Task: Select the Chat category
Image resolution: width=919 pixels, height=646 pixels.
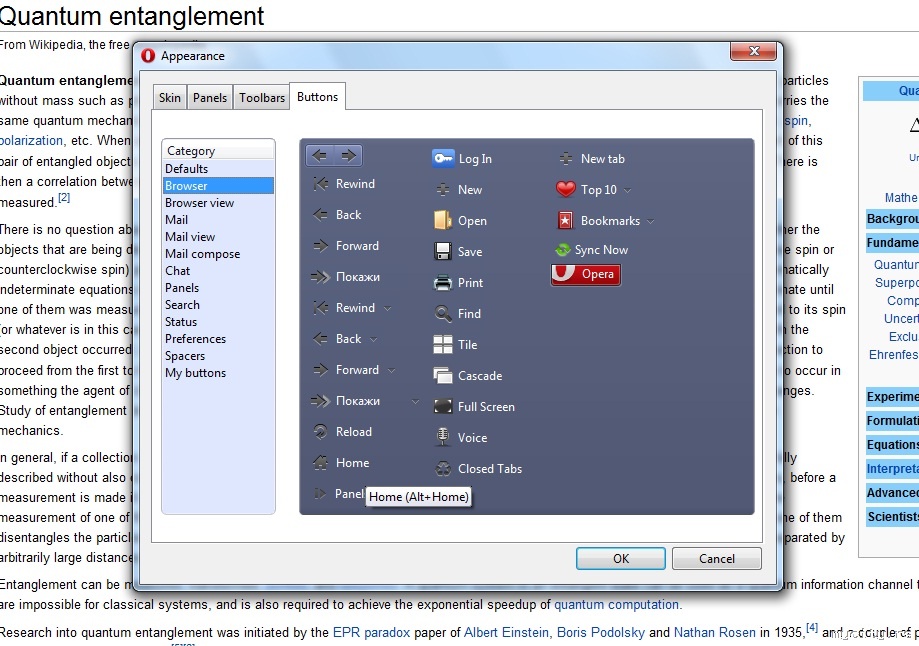Action: pyautogui.click(x=218, y=271)
